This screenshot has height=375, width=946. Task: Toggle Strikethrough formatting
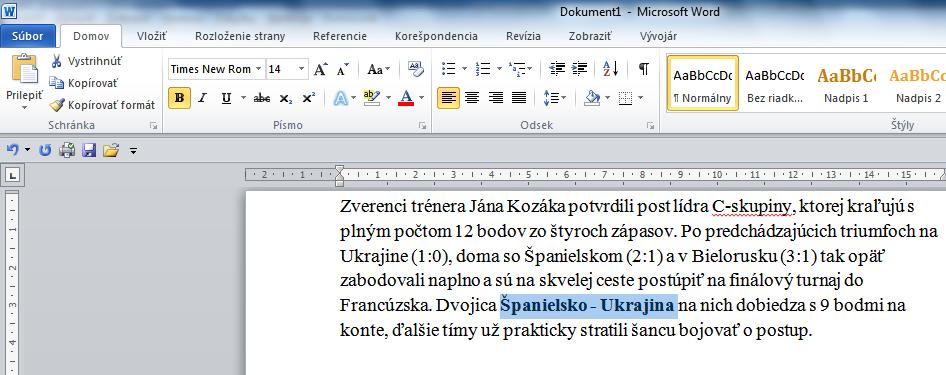click(x=262, y=98)
